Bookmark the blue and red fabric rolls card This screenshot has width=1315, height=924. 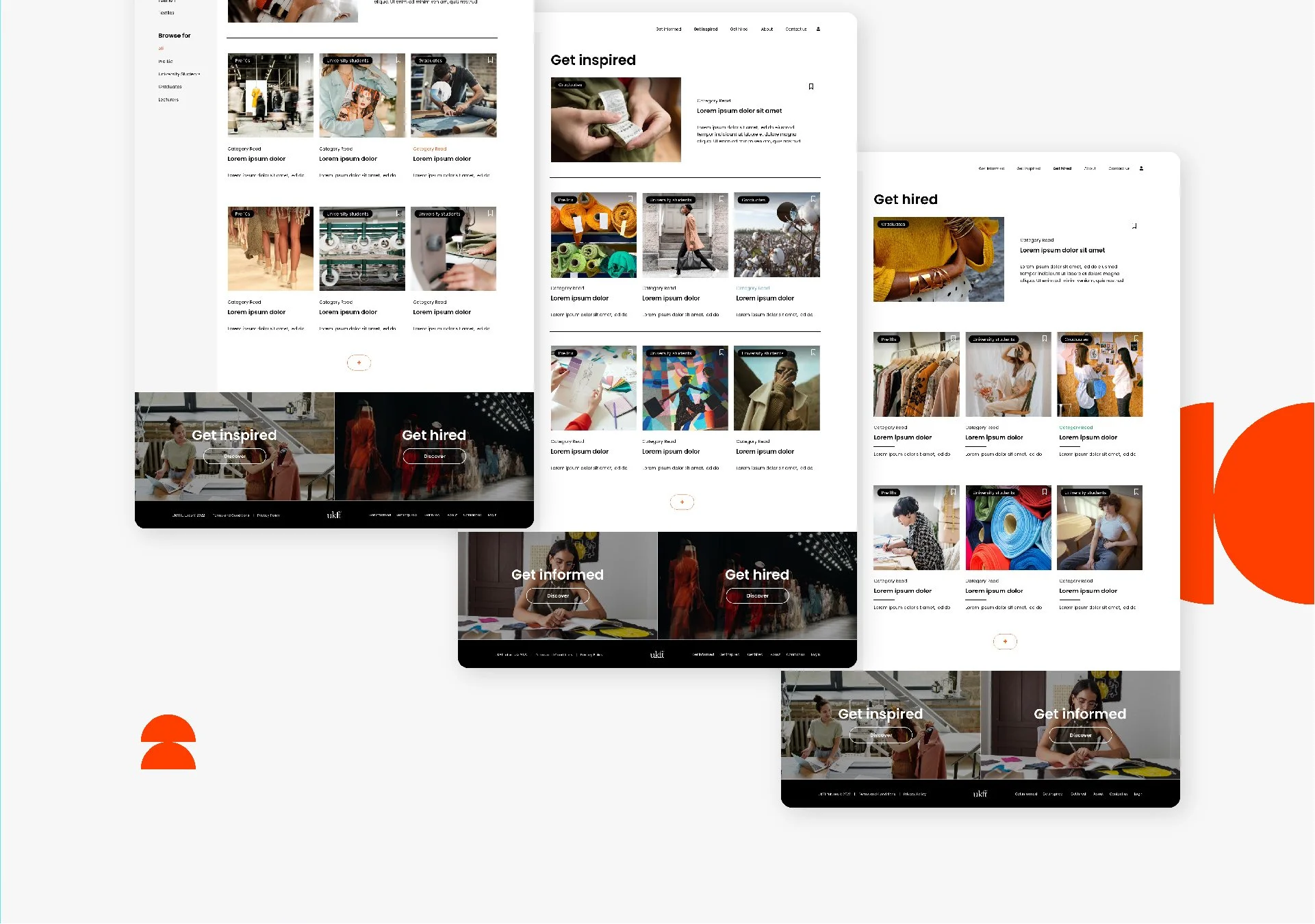1045,492
